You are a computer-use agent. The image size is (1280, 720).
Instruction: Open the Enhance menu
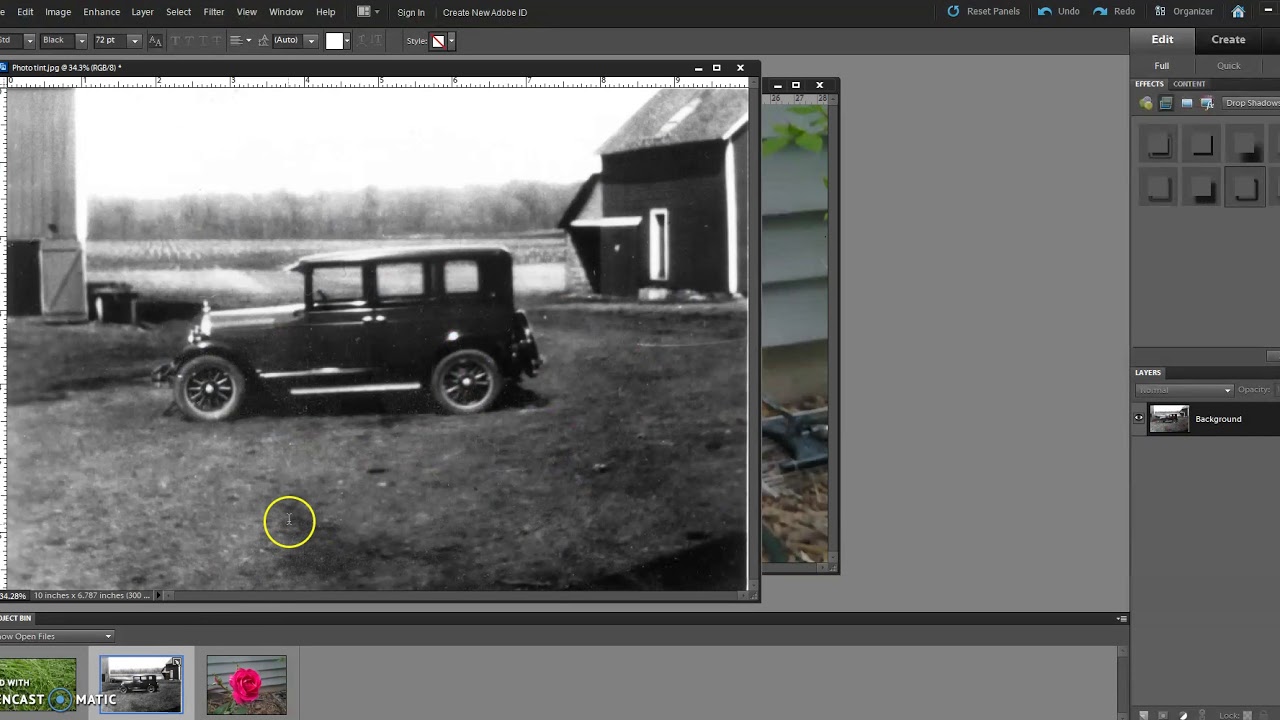101,12
